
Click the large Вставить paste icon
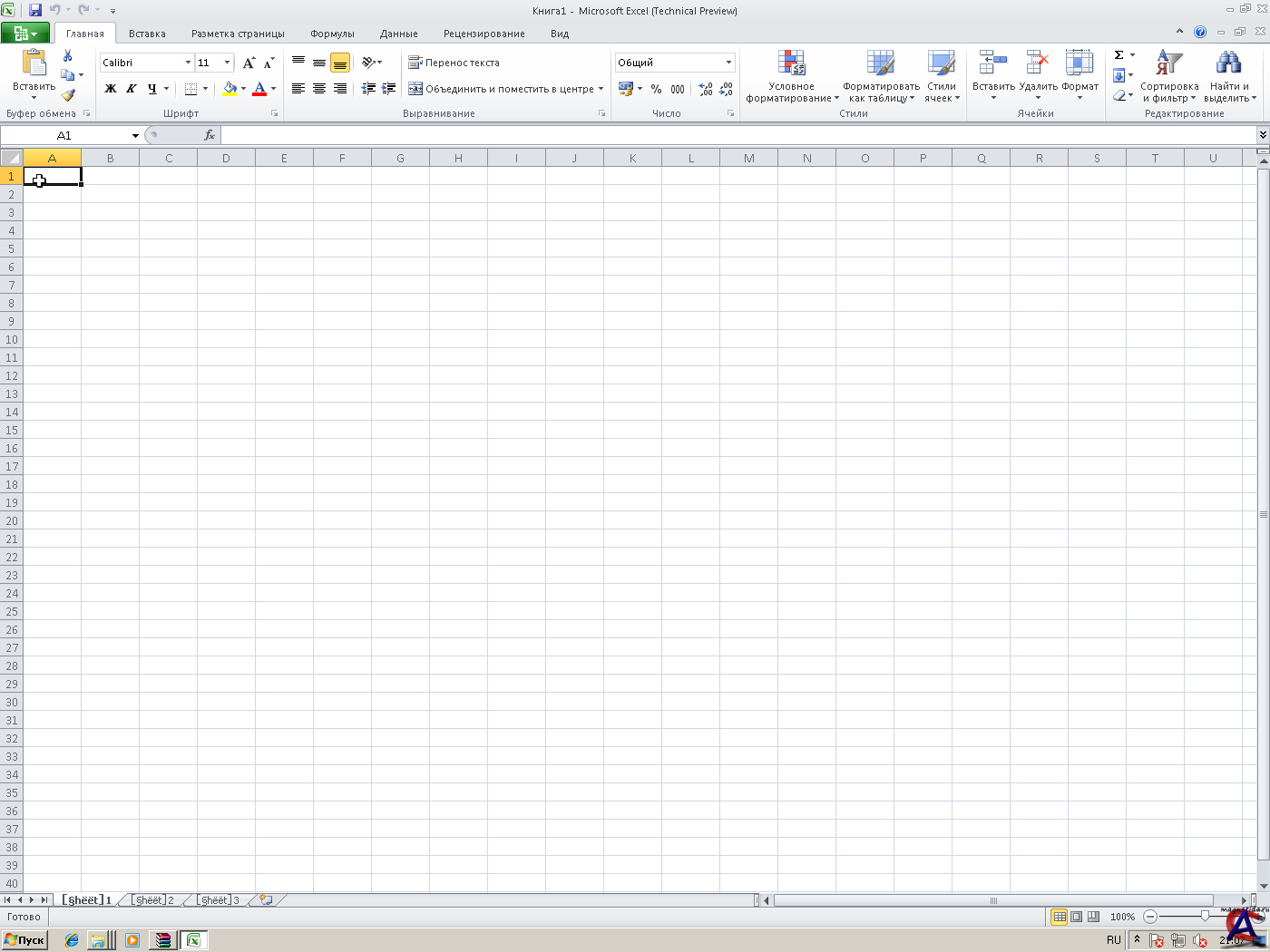click(x=34, y=63)
